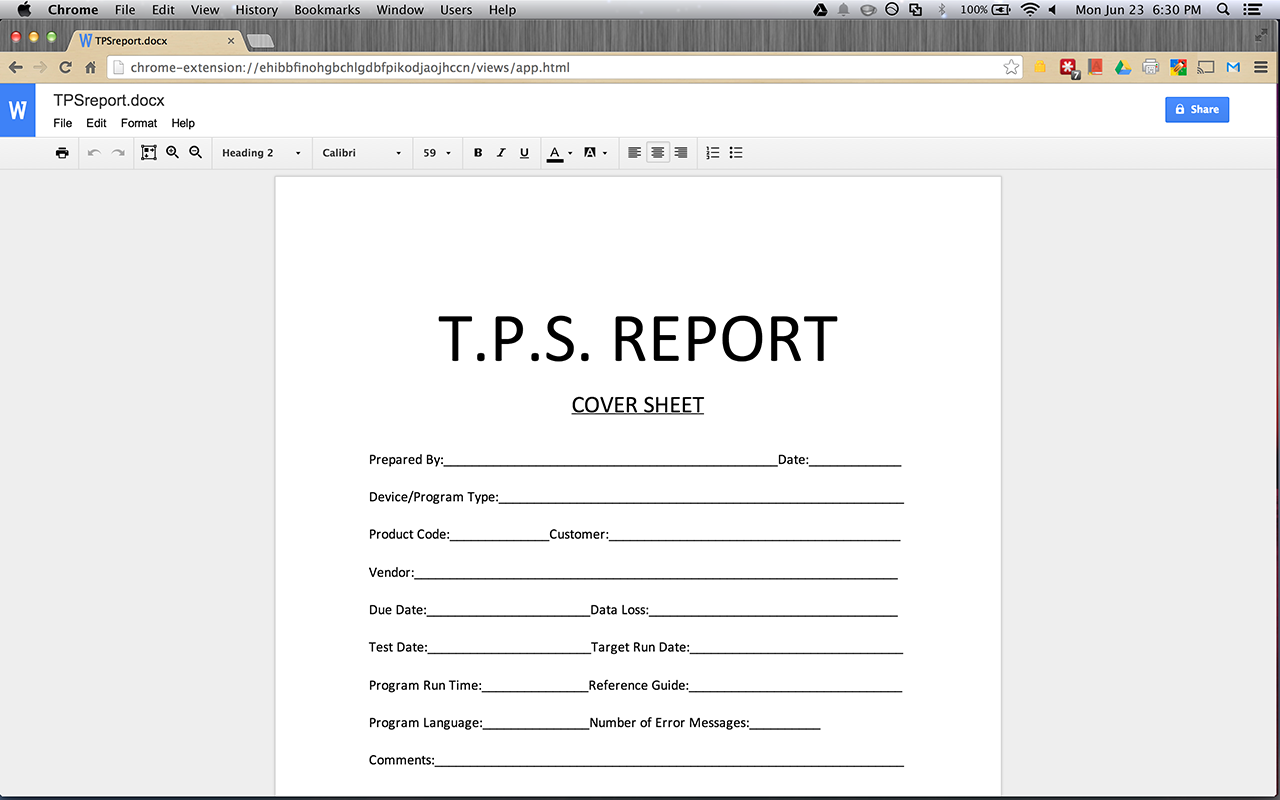Click the printer extension icon in Chrome toolbar
This screenshot has height=800, width=1280.
pos(1151,67)
